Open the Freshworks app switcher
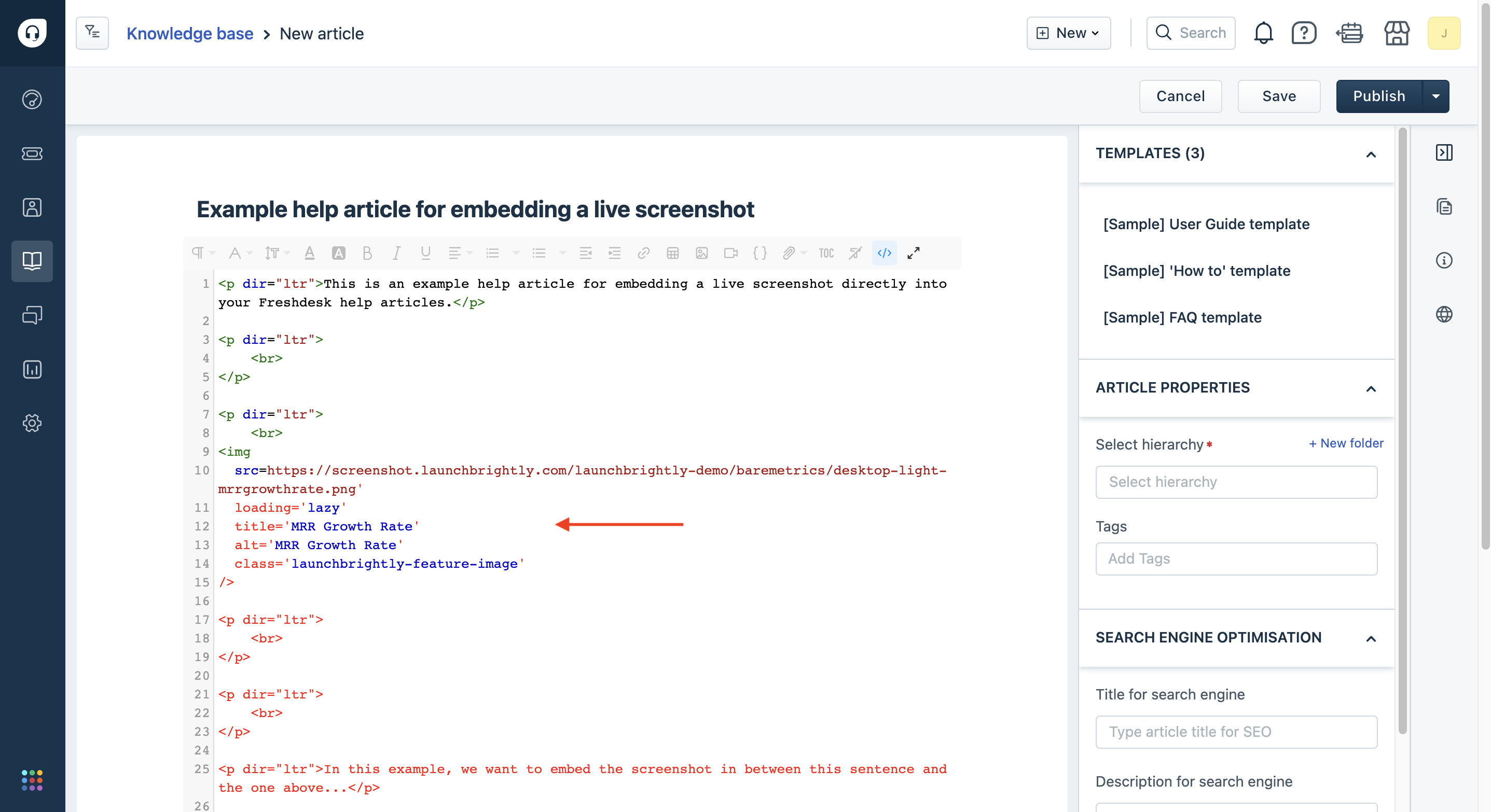 coord(32,780)
